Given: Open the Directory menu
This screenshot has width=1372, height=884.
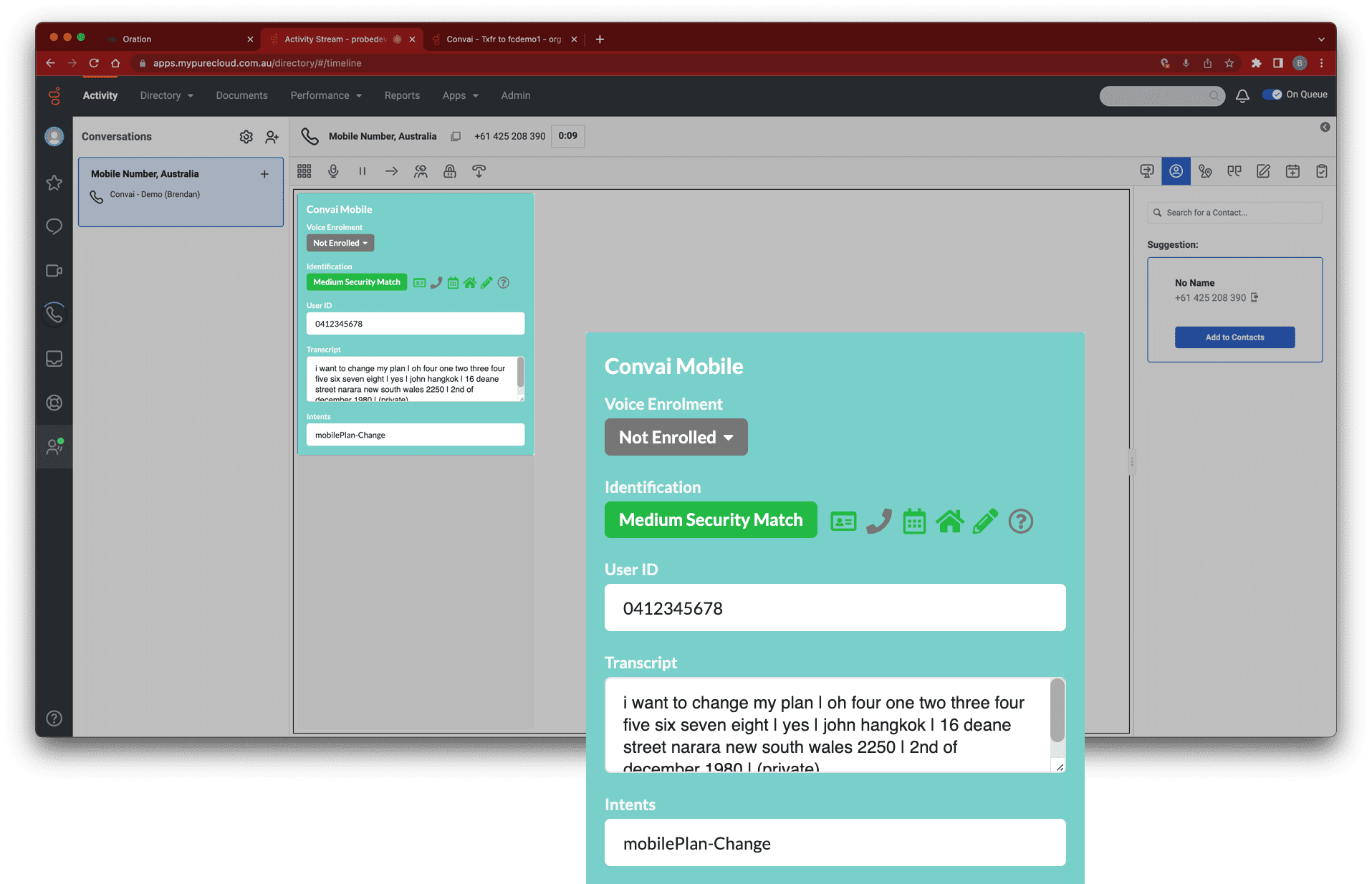Looking at the screenshot, I should [x=166, y=95].
